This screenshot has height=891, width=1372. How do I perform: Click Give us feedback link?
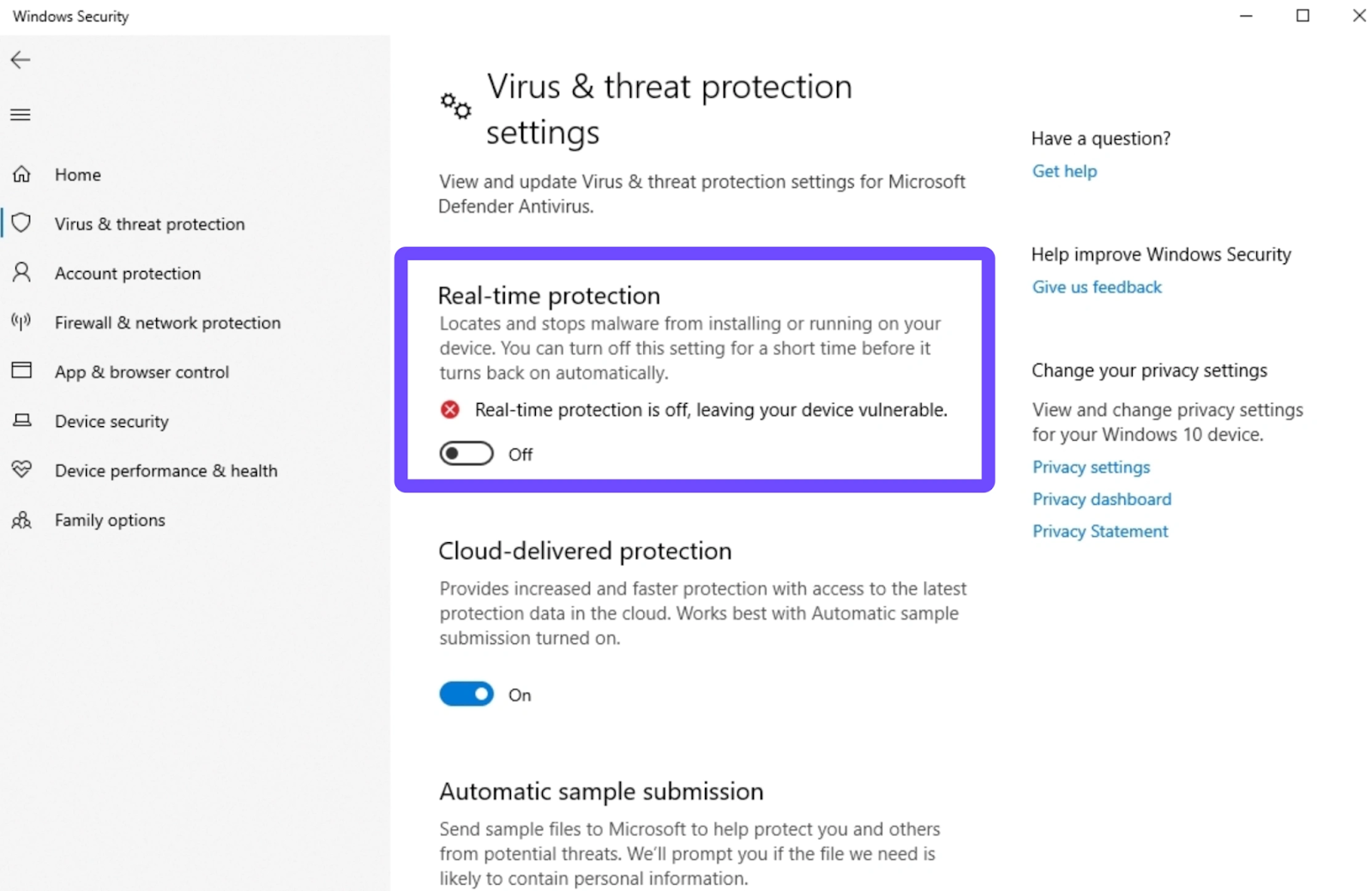1097,287
